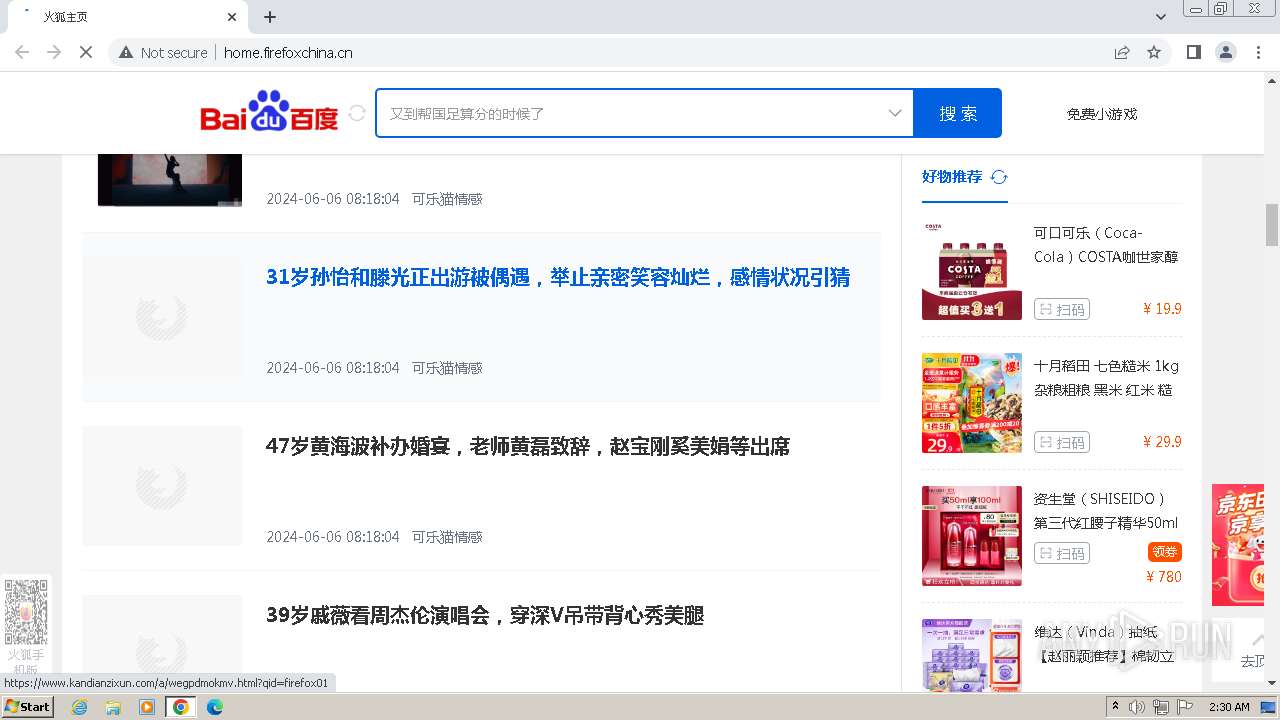Click the Action Center flag tray icon
This screenshot has height=720, width=1280.
click(1185, 707)
